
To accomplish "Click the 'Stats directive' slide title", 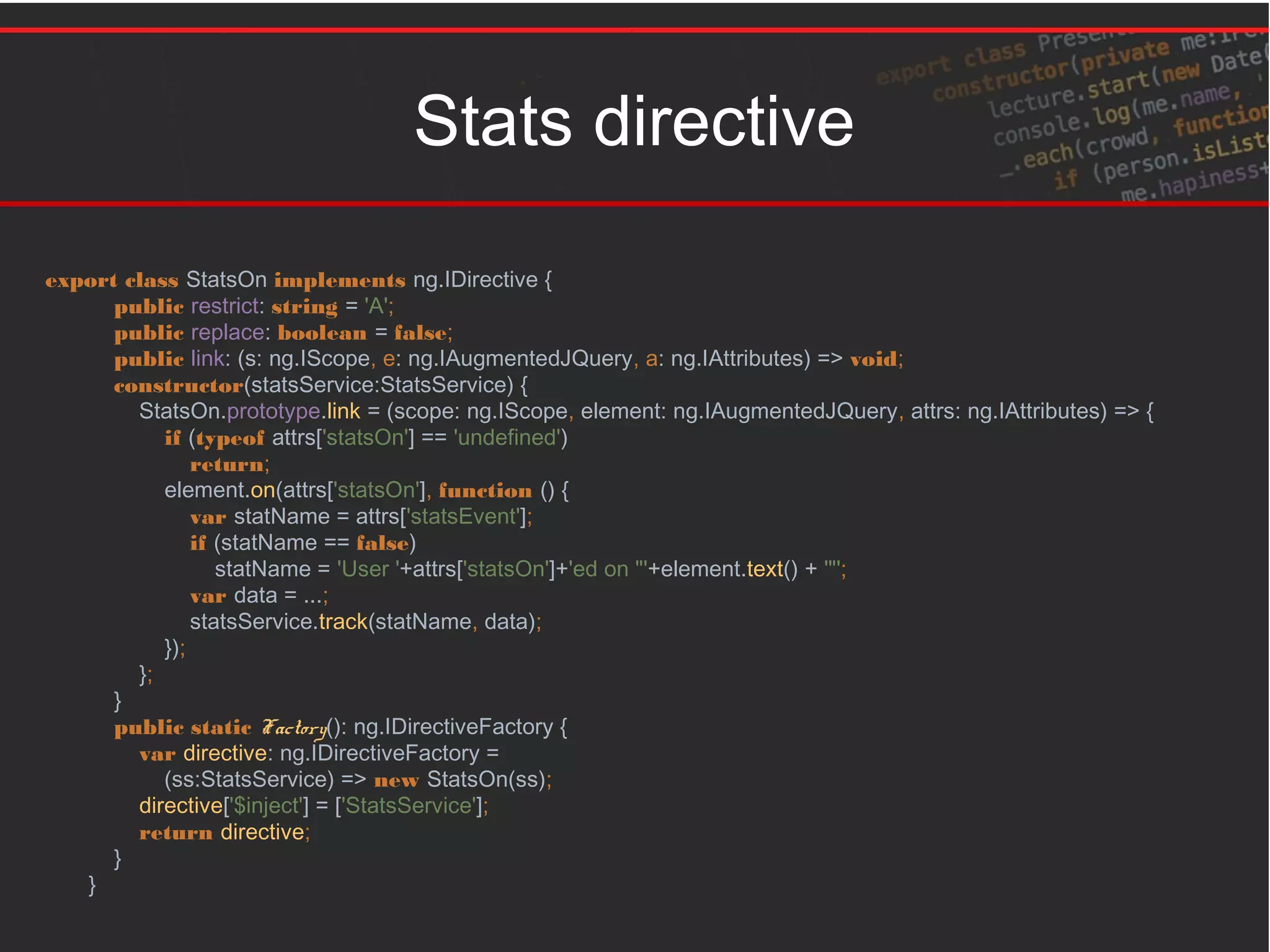I will coord(634,120).
